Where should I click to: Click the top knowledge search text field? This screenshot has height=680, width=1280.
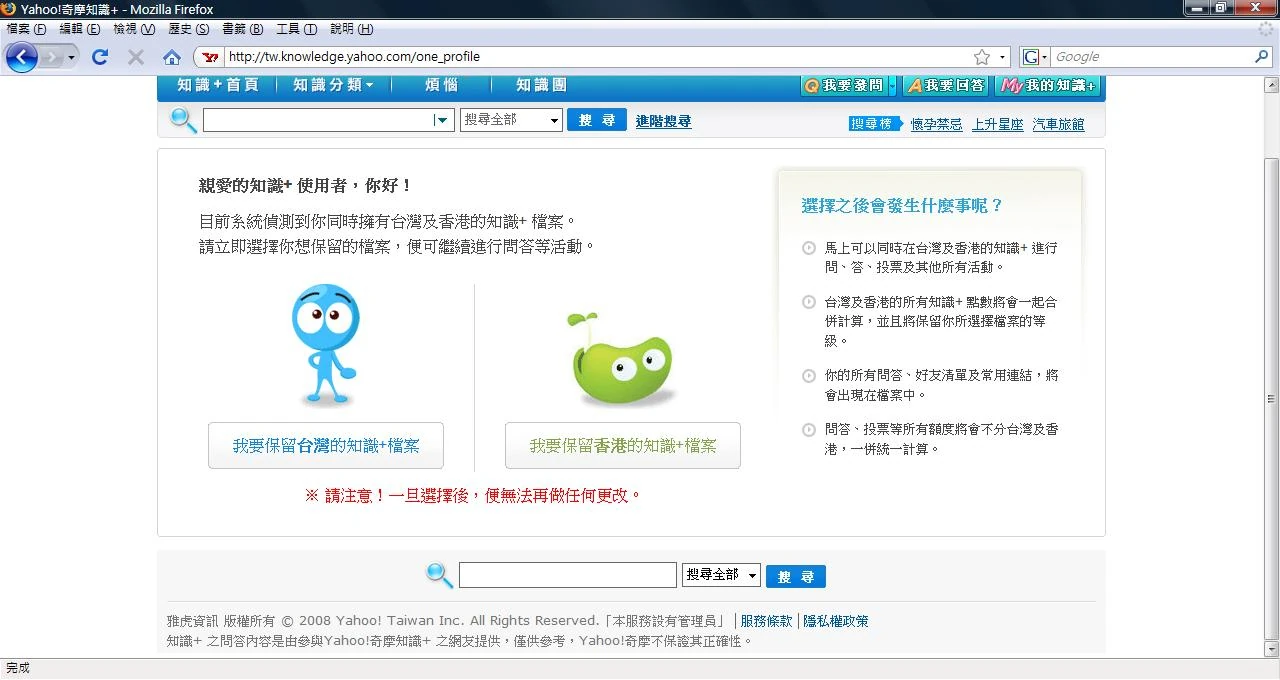click(317, 120)
